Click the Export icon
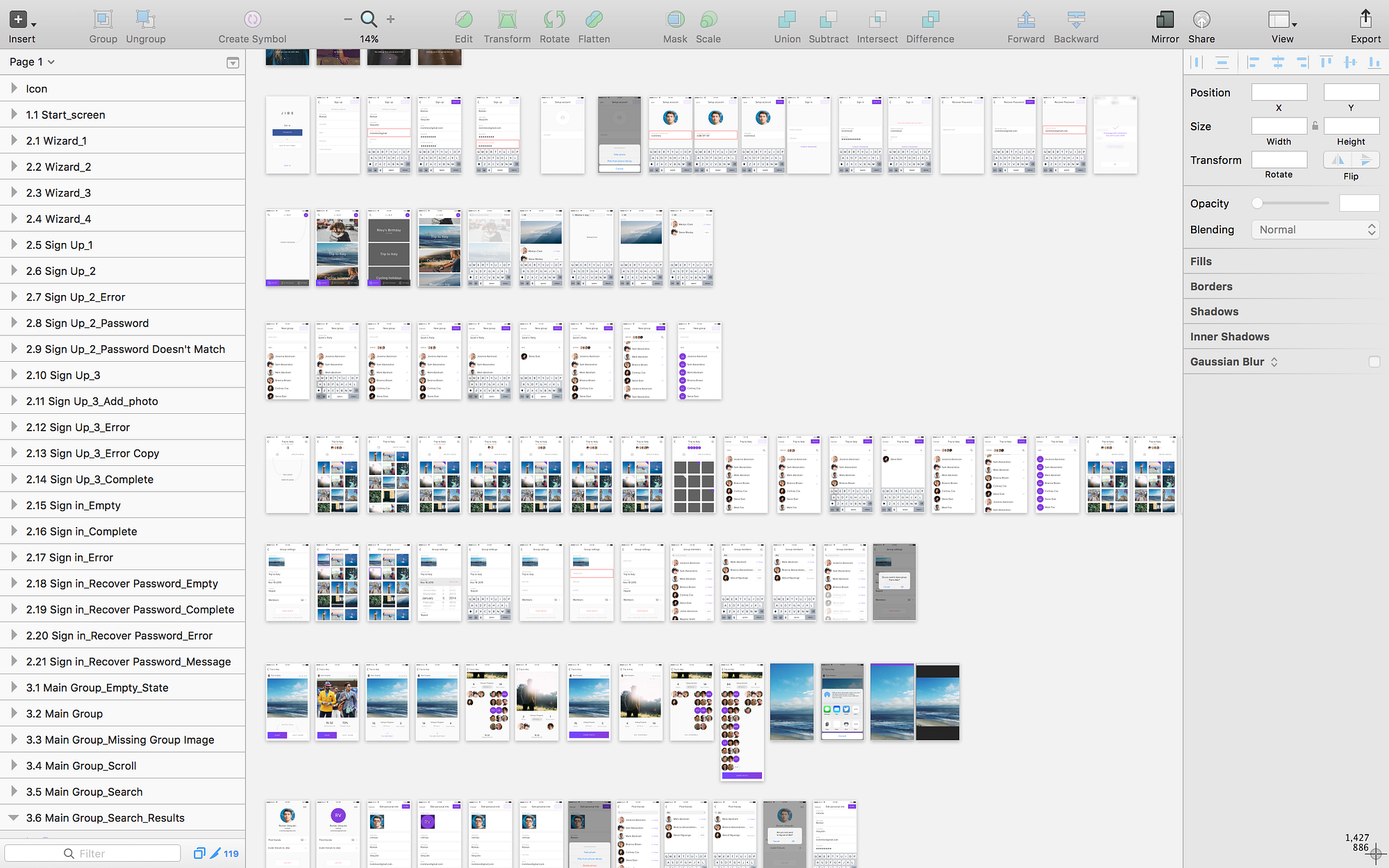 (x=1365, y=19)
